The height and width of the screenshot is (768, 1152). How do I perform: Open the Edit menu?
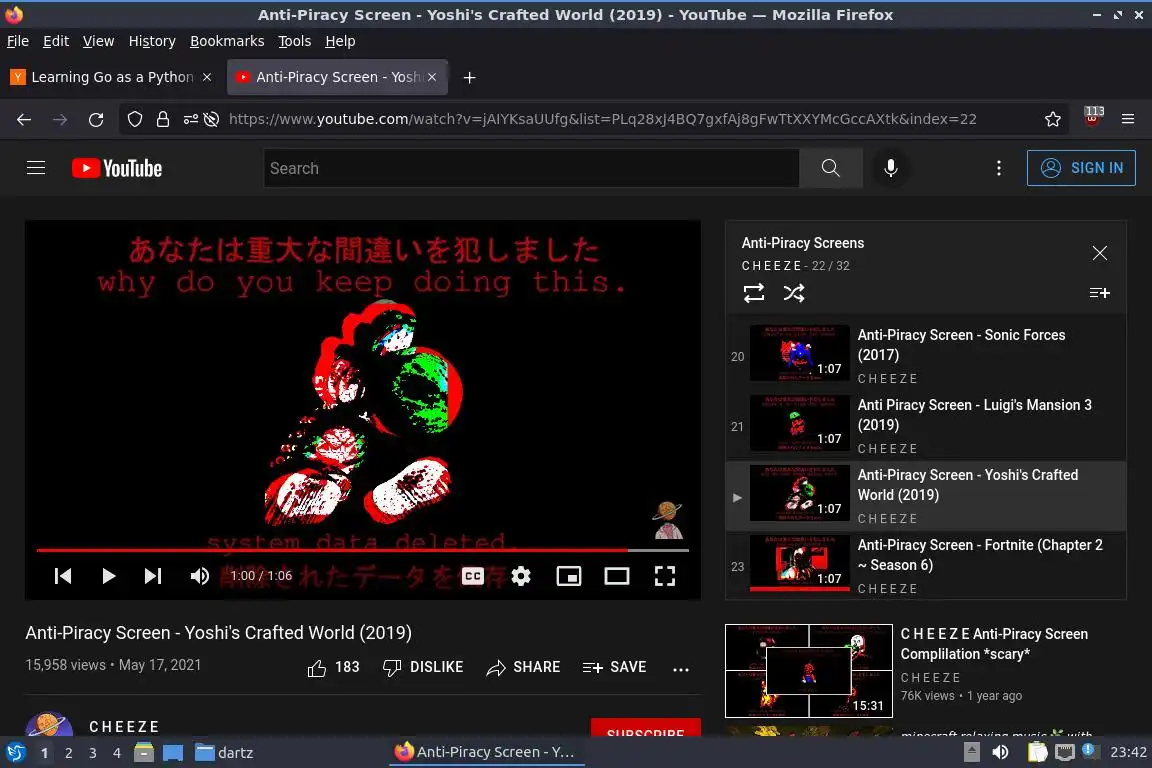[56, 41]
